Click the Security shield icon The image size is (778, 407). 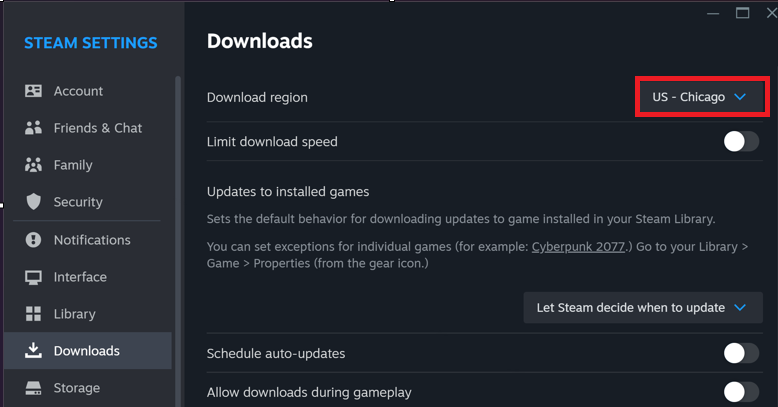click(34, 202)
